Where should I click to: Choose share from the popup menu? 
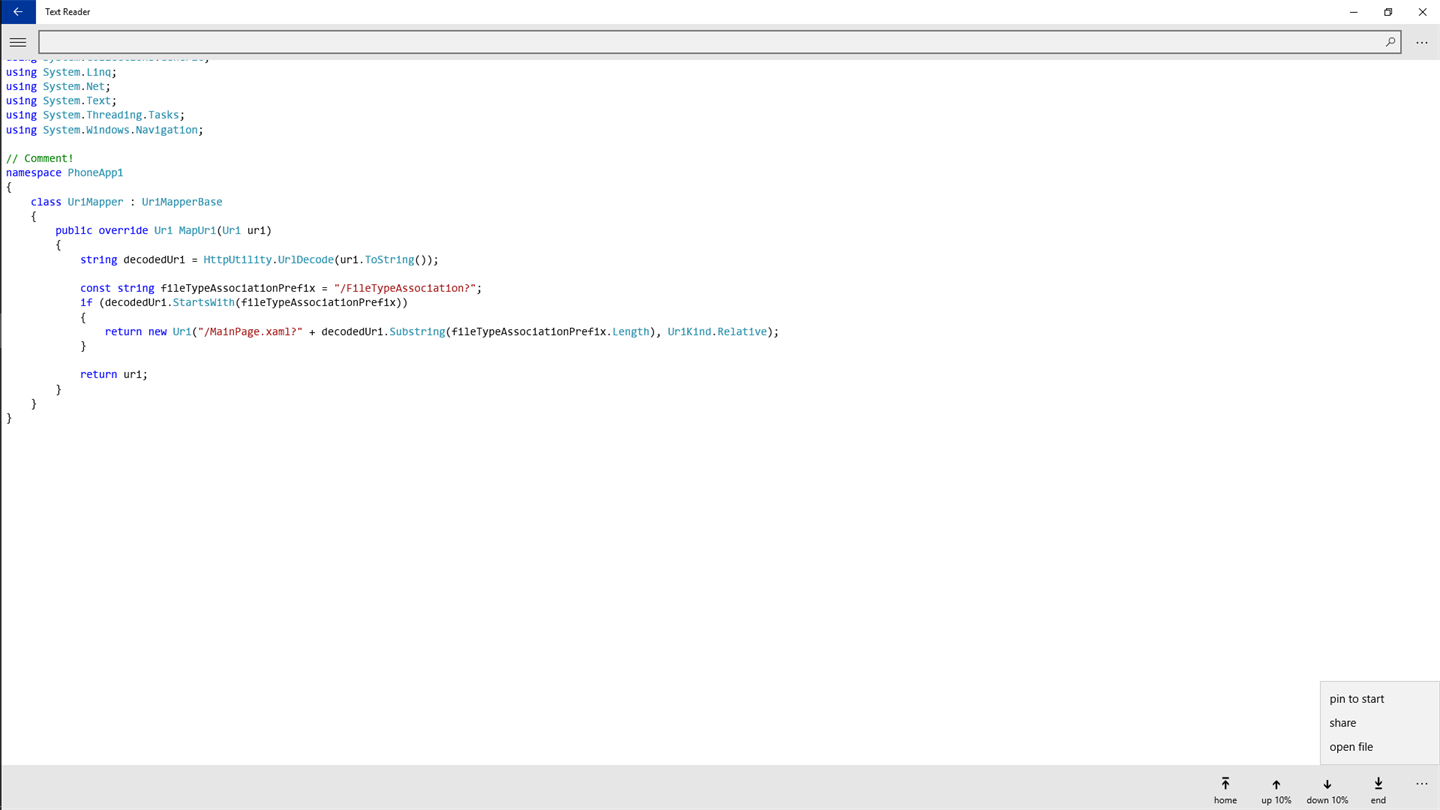(1380, 723)
